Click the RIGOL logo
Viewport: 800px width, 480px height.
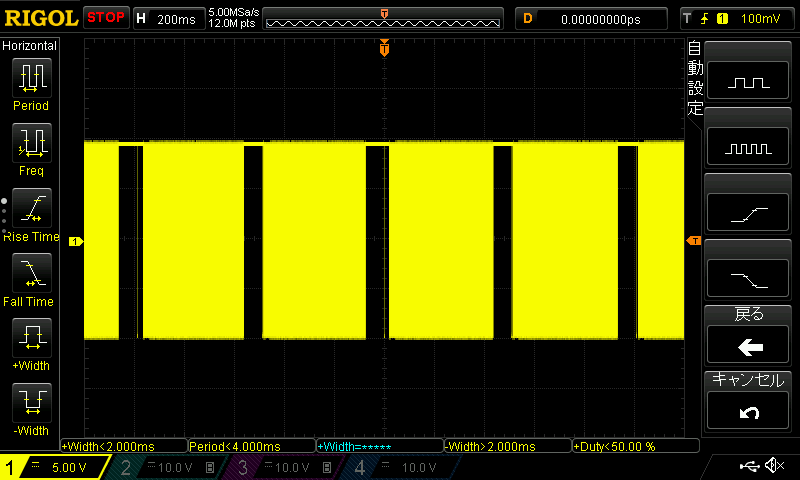(x=41, y=18)
